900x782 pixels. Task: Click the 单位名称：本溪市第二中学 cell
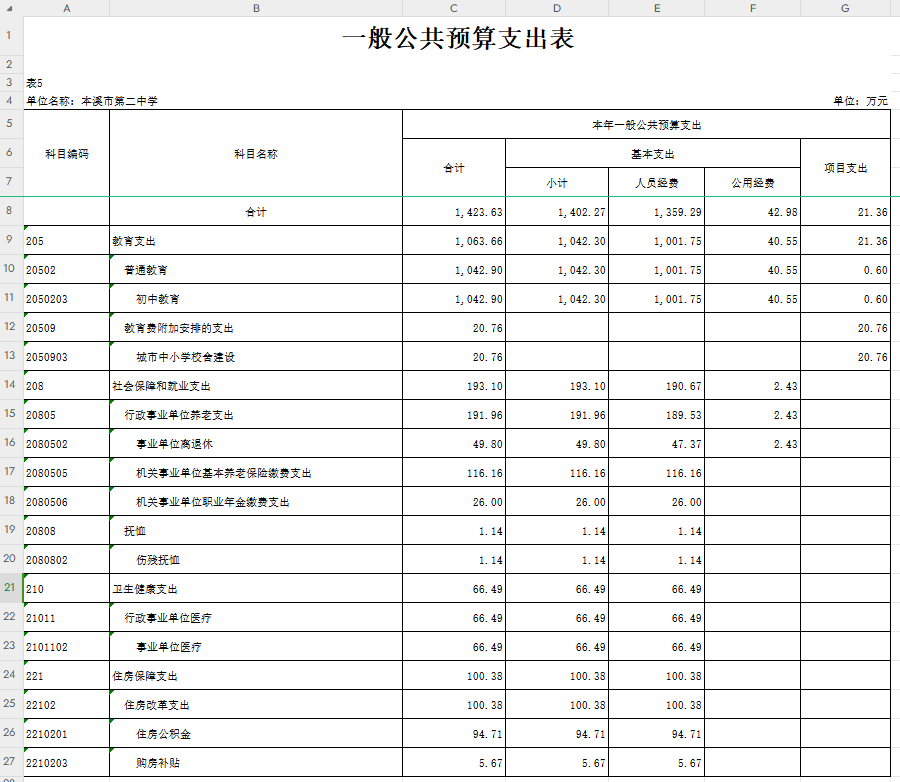(92, 101)
